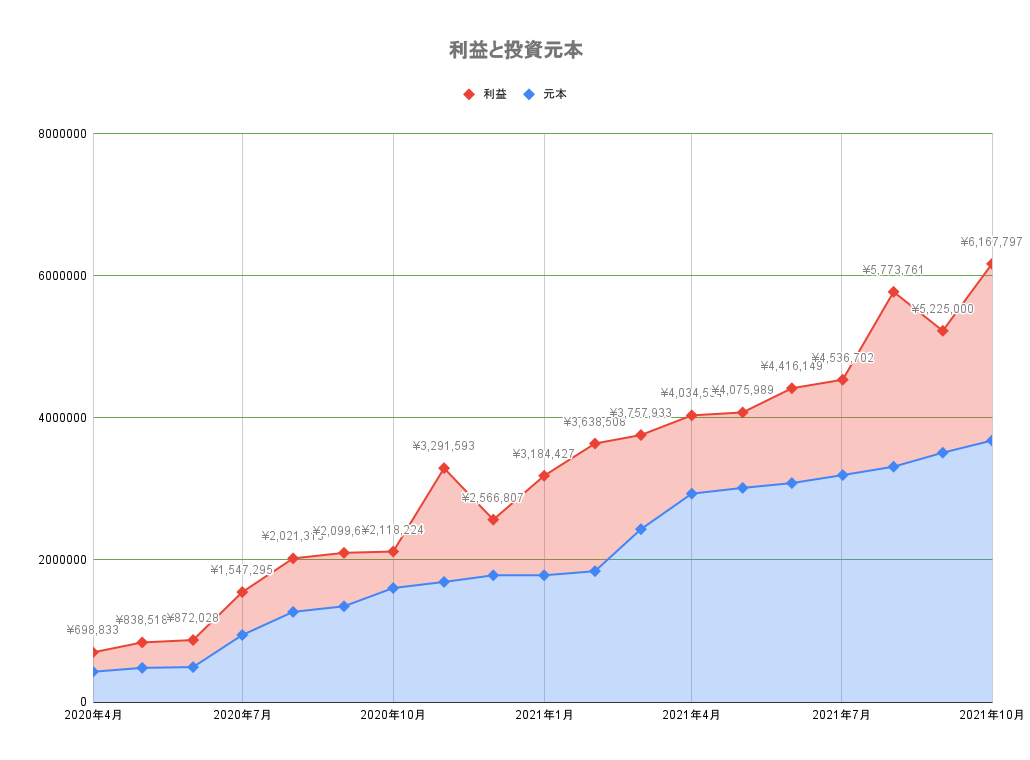The height and width of the screenshot is (760, 1030).
Task: Click the ¥1,547,295 data label
Action: (x=242, y=570)
